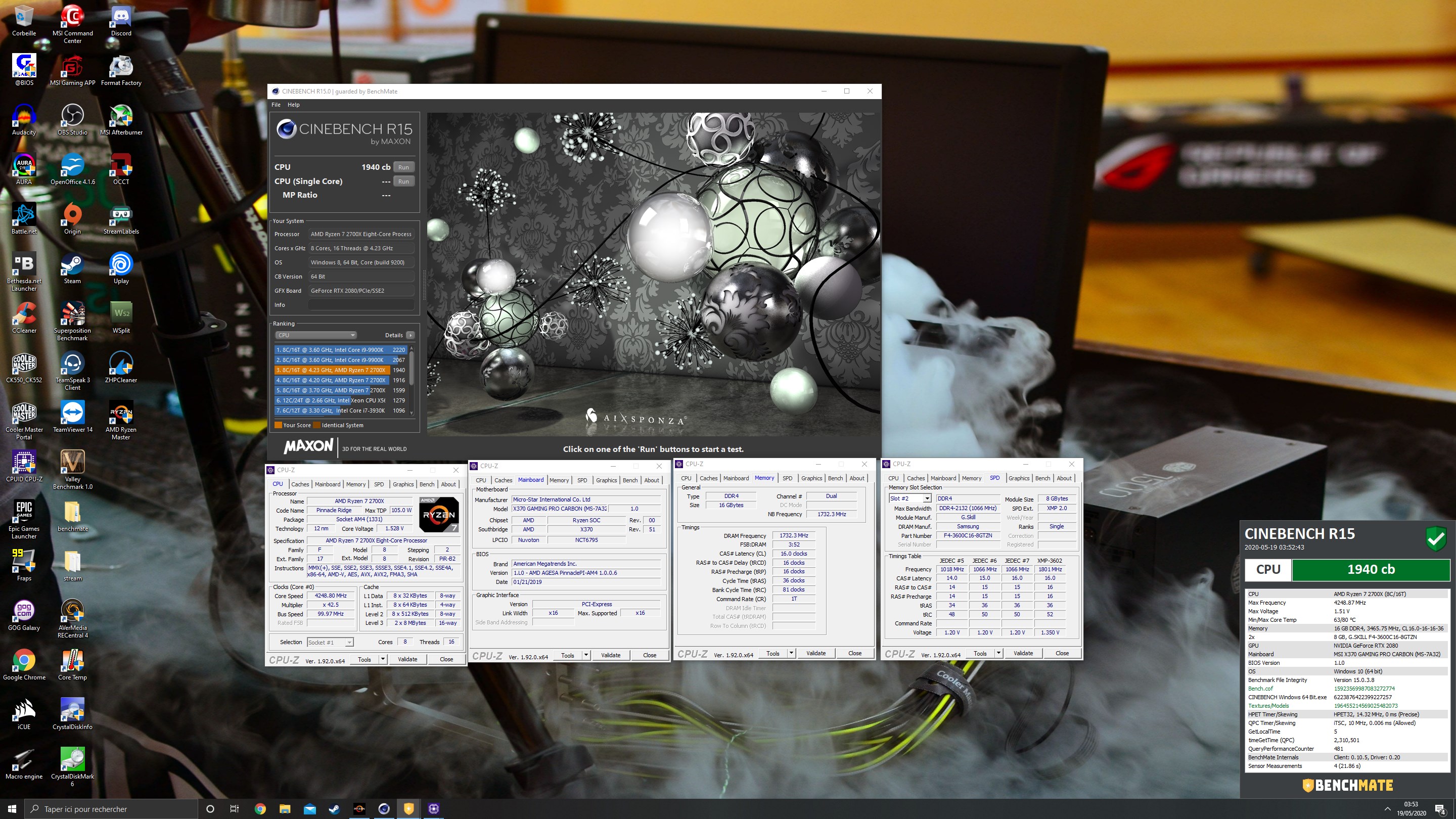
Task: Open the AURA desktop icon
Action: pos(24,169)
